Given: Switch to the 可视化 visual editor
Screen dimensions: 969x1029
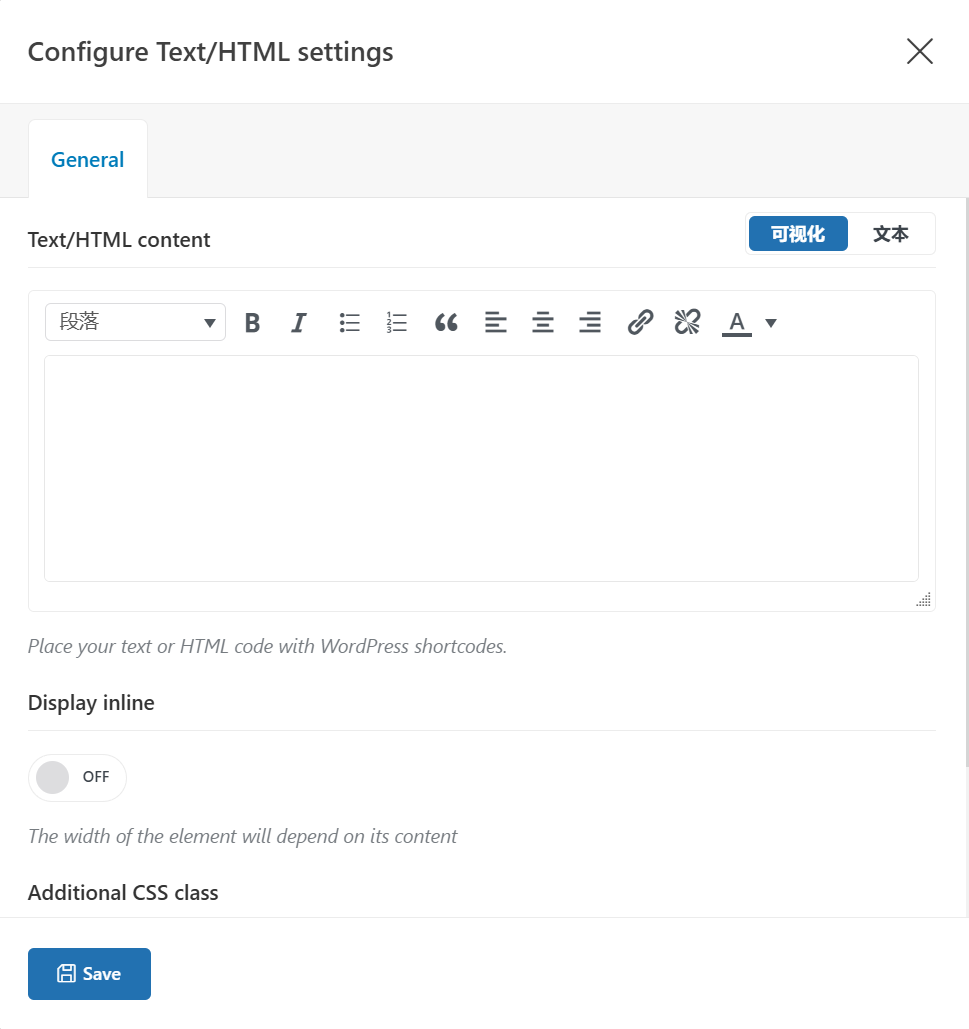Looking at the screenshot, I should coord(798,234).
